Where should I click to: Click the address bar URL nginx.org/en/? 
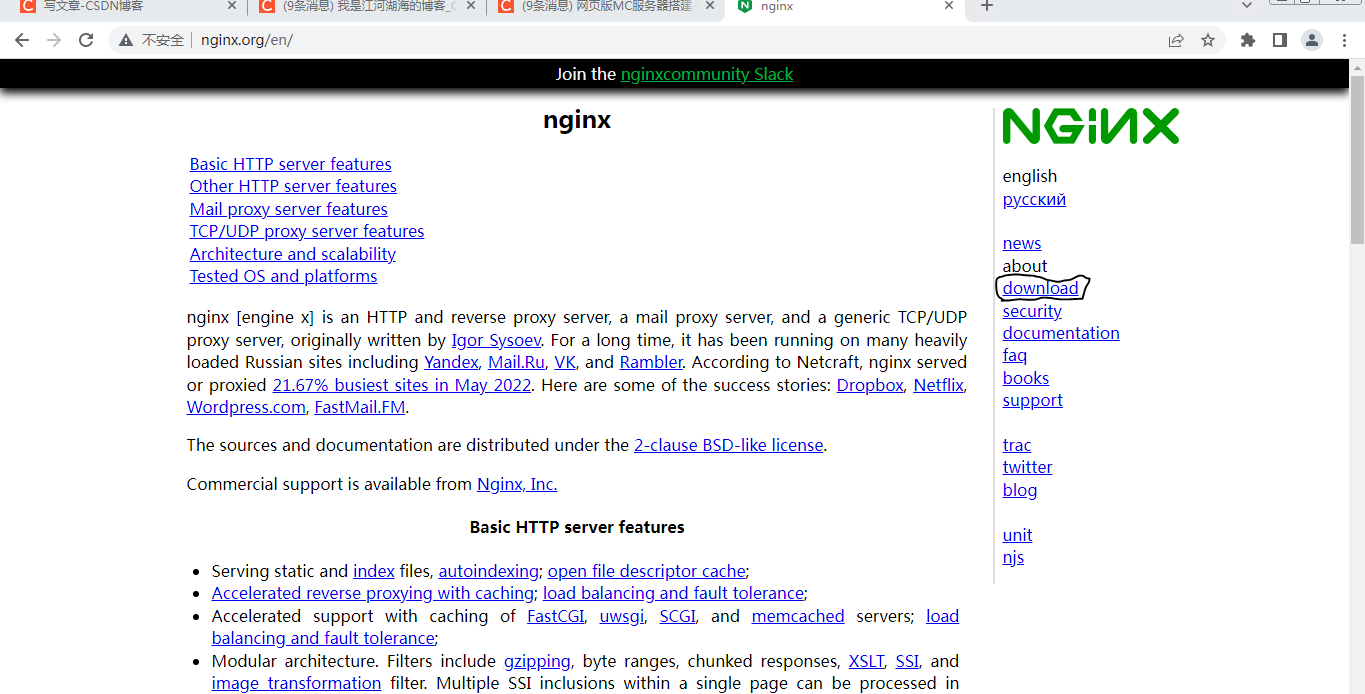click(247, 40)
